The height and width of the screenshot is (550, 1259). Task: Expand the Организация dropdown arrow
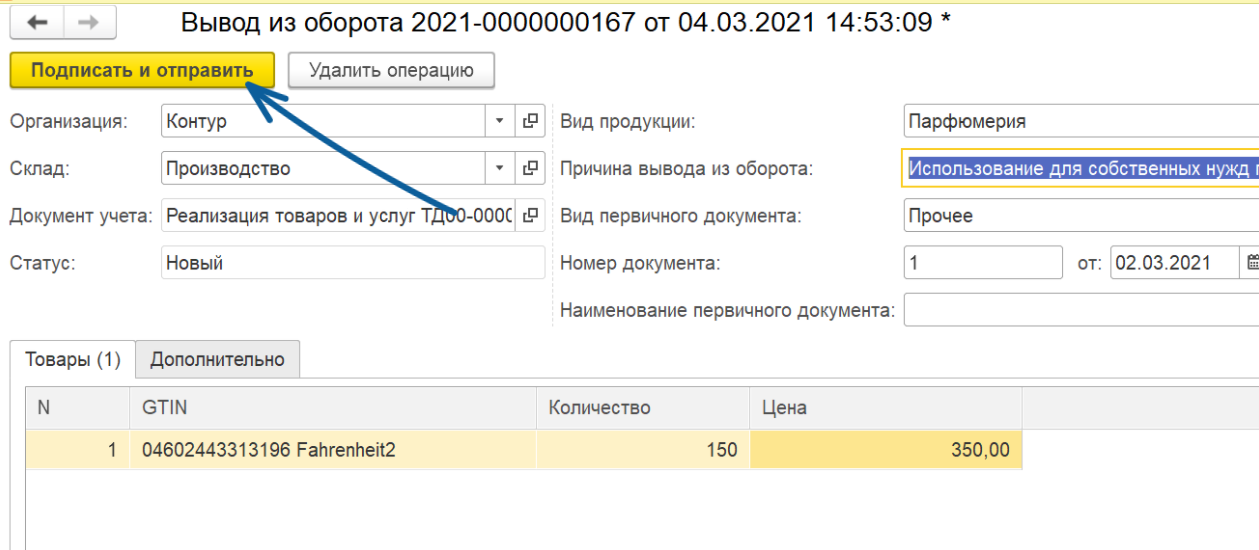[500, 122]
